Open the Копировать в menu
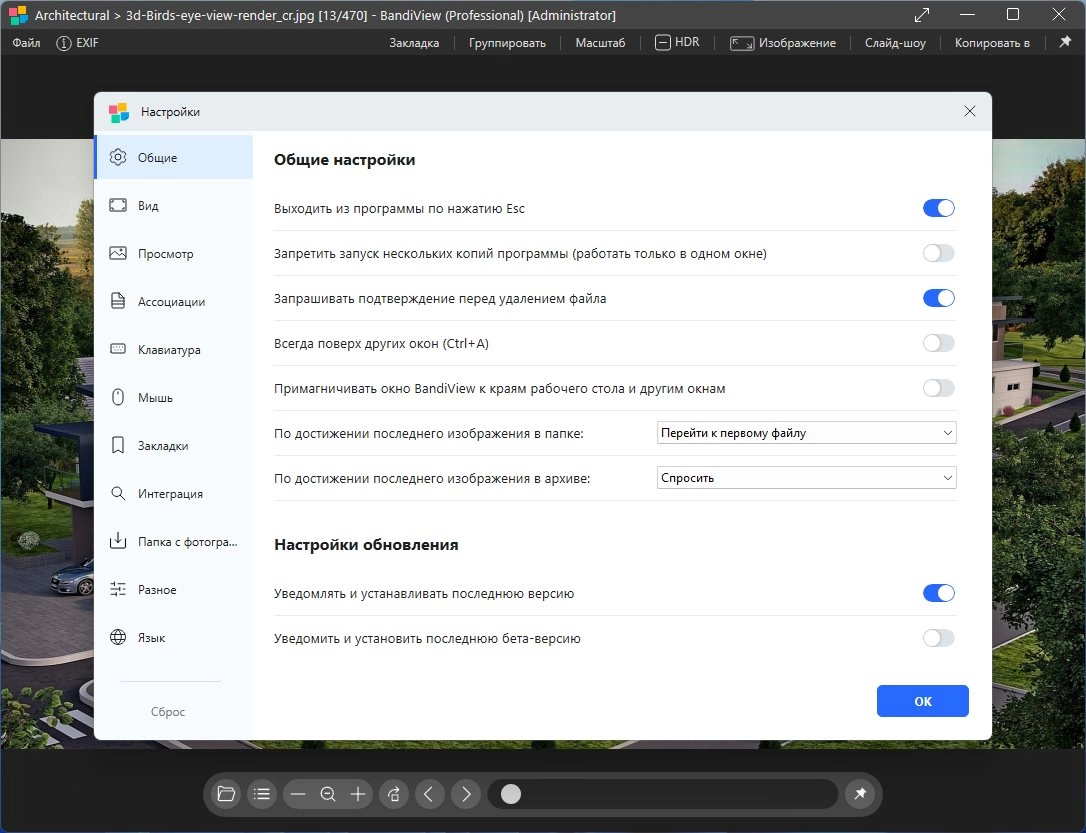The width and height of the screenshot is (1086, 833). pyautogui.click(x=991, y=43)
